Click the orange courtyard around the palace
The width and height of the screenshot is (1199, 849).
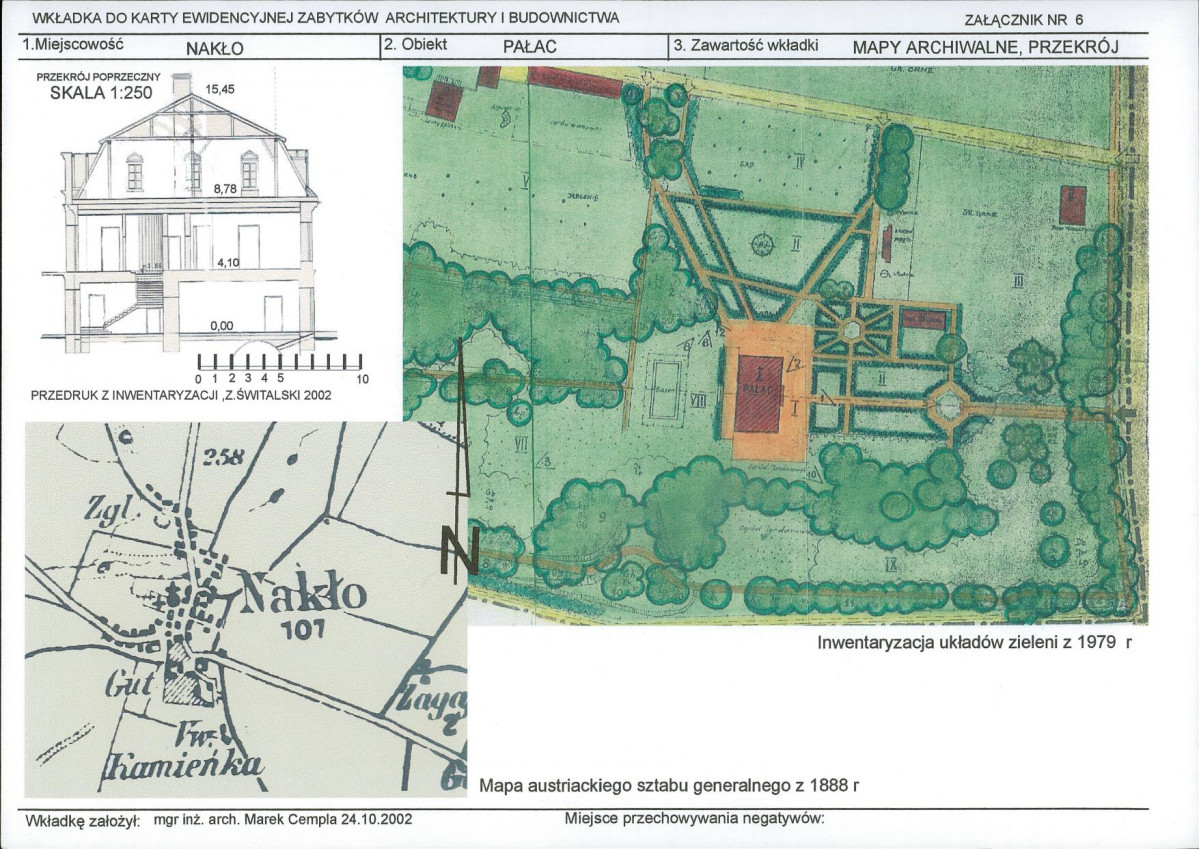(765, 392)
